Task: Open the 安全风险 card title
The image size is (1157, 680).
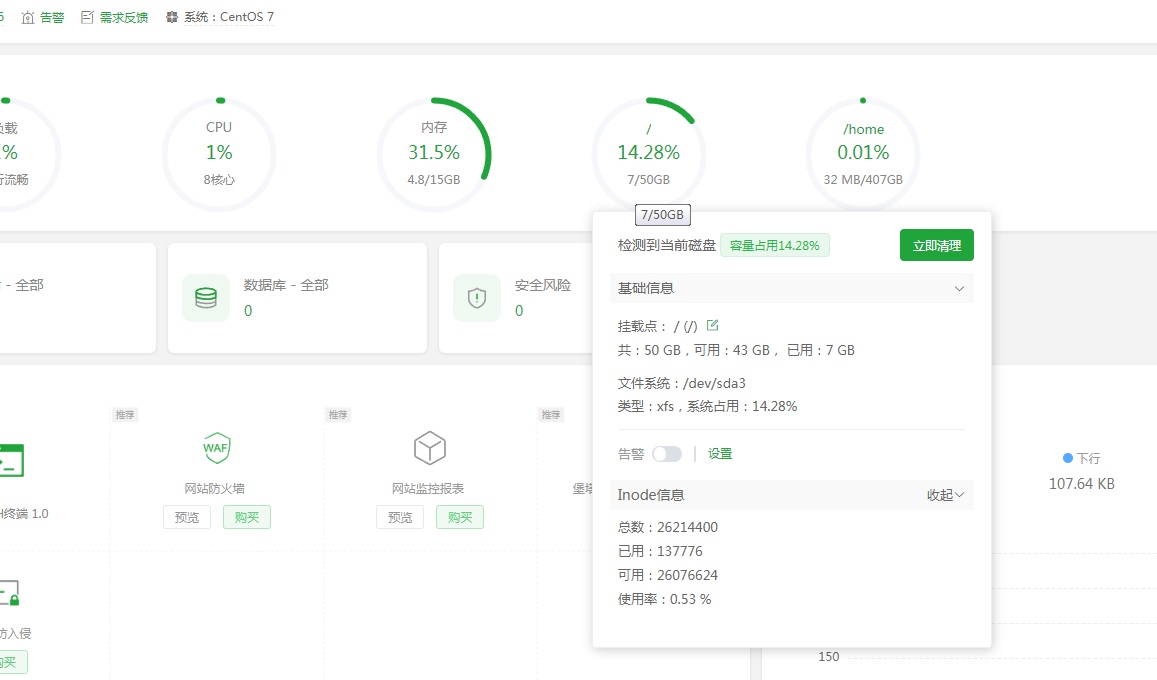Action: click(x=543, y=285)
